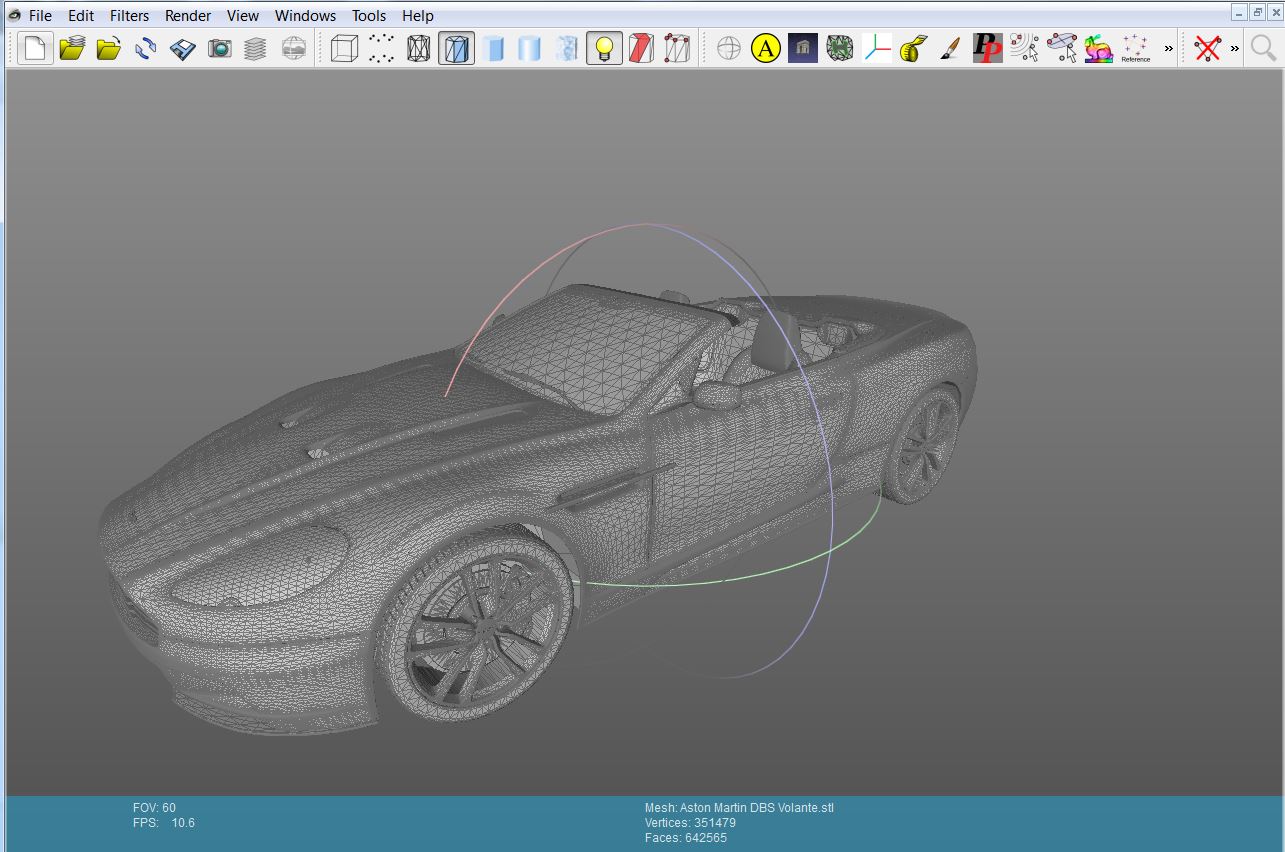Import mesh using folder arrow icon
Image resolution: width=1285 pixels, height=852 pixels.
click(x=109, y=48)
